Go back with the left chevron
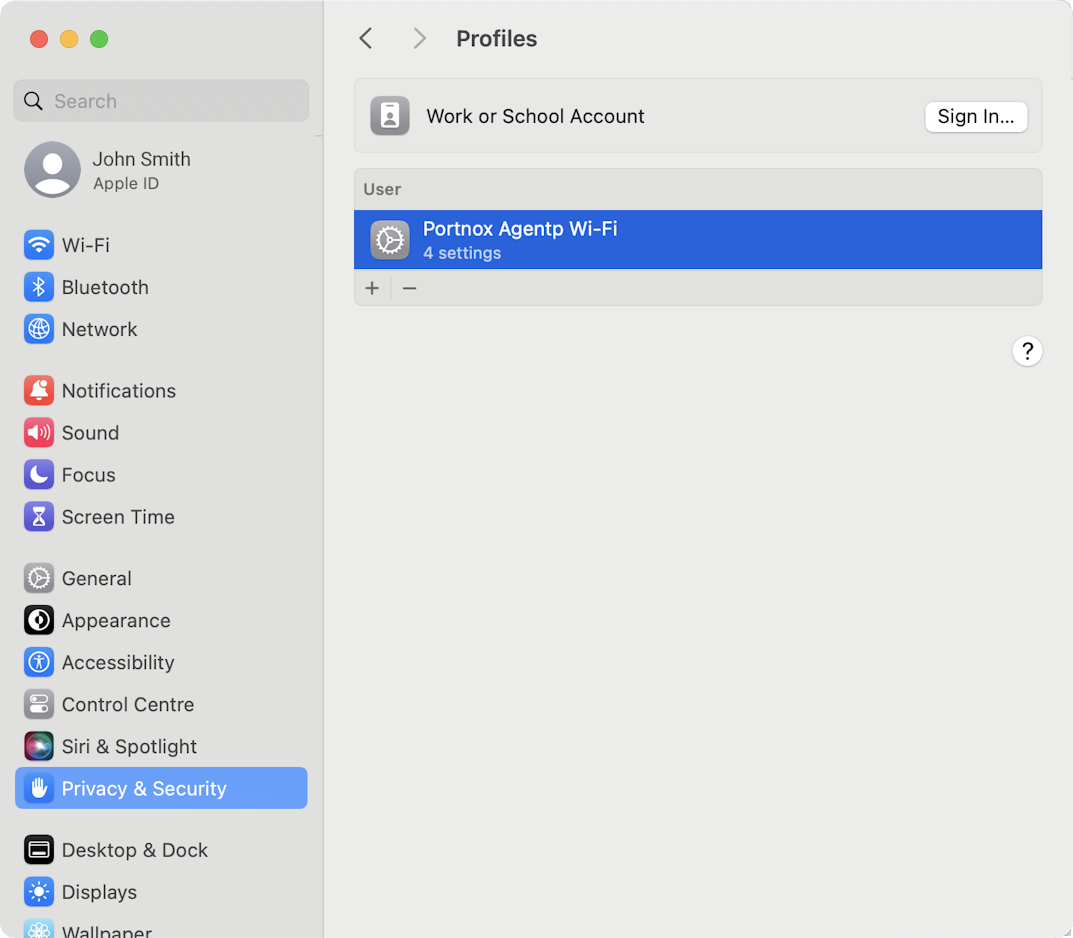Viewport: 1073px width, 938px height. 366,38
